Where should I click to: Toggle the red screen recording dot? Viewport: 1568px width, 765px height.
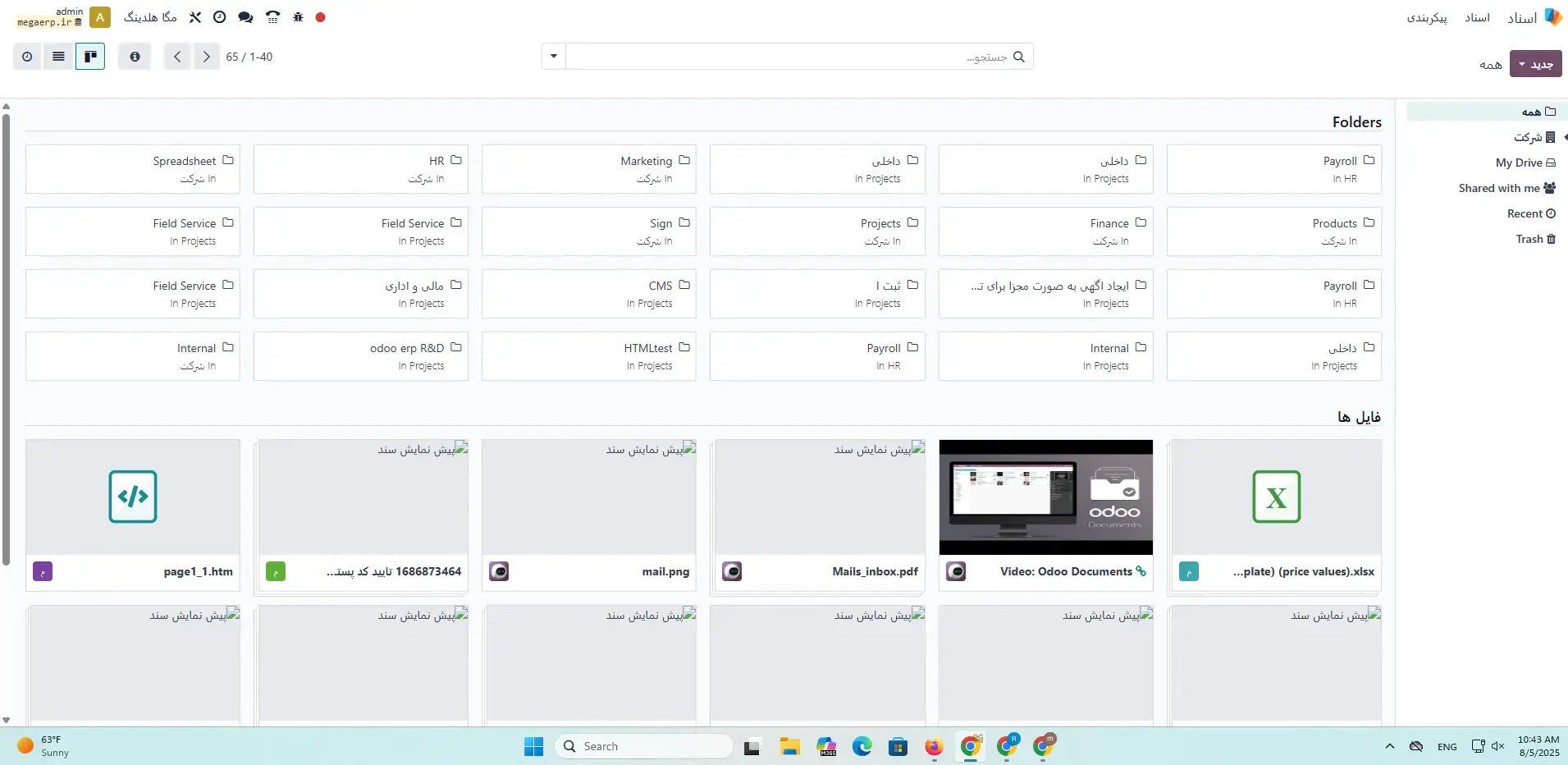(320, 17)
